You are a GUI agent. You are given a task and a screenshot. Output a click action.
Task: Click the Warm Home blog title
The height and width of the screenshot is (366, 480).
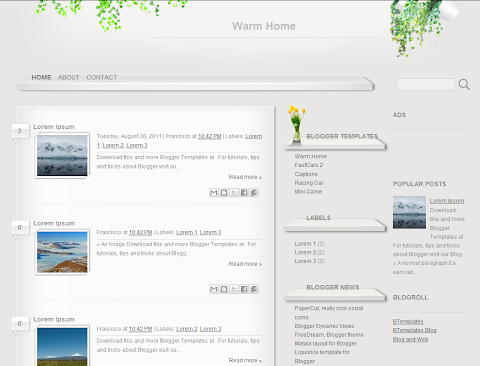click(x=264, y=26)
